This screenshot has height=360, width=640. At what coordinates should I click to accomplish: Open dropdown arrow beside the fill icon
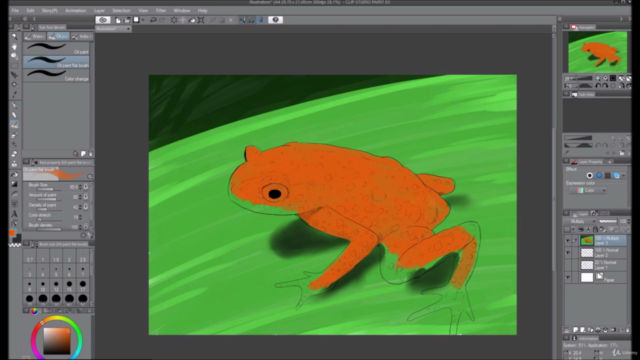pyautogui.click(x=143, y=20)
